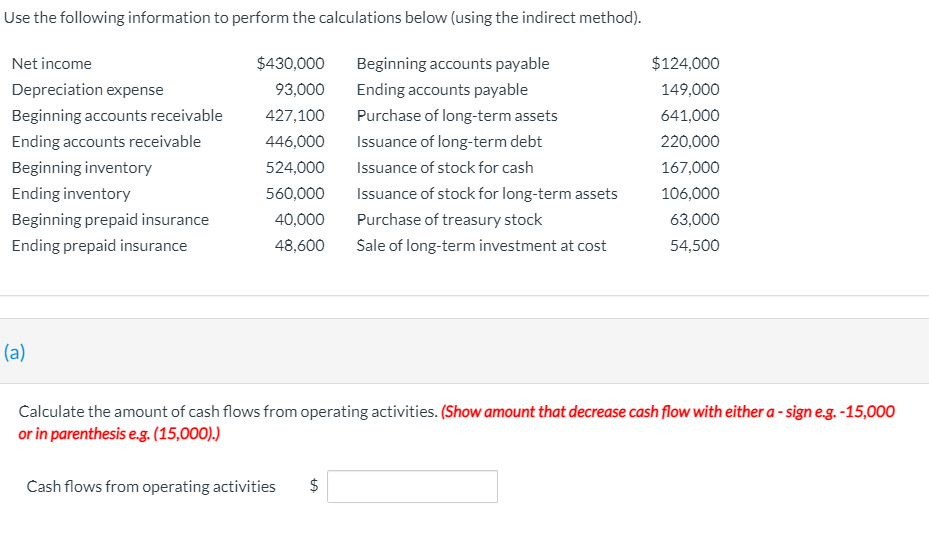The width and height of the screenshot is (929, 535).
Task: Click Beginning prepaid insurance label
Action: tap(110, 220)
